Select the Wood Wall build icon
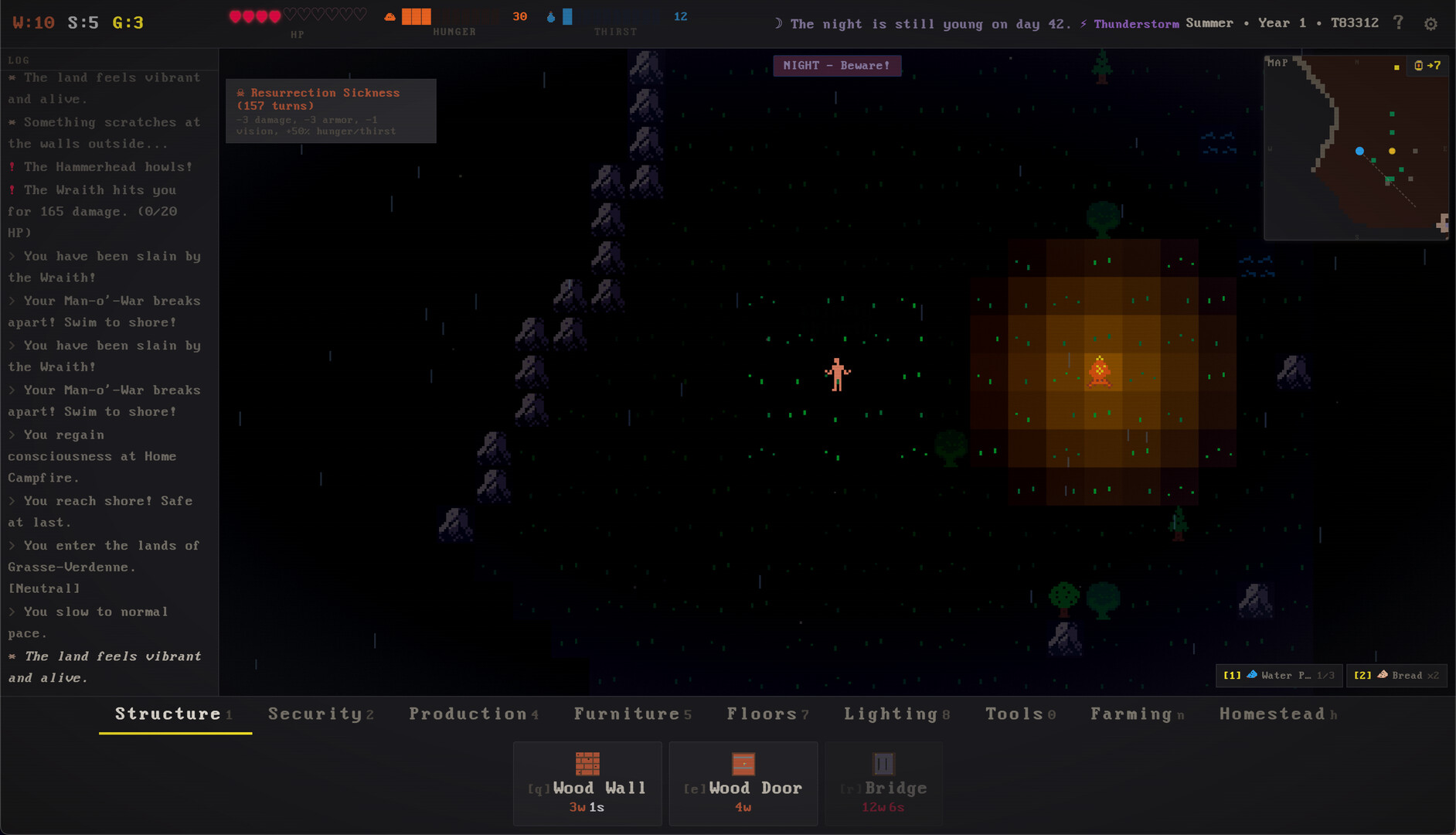This screenshot has width=1456, height=835. pyautogui.click(x=587, y=764)
